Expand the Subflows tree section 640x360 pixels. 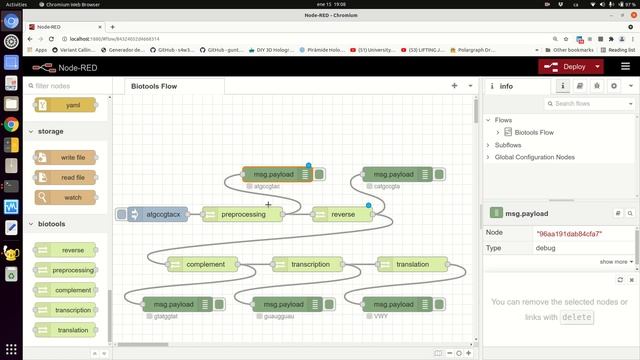488,145
